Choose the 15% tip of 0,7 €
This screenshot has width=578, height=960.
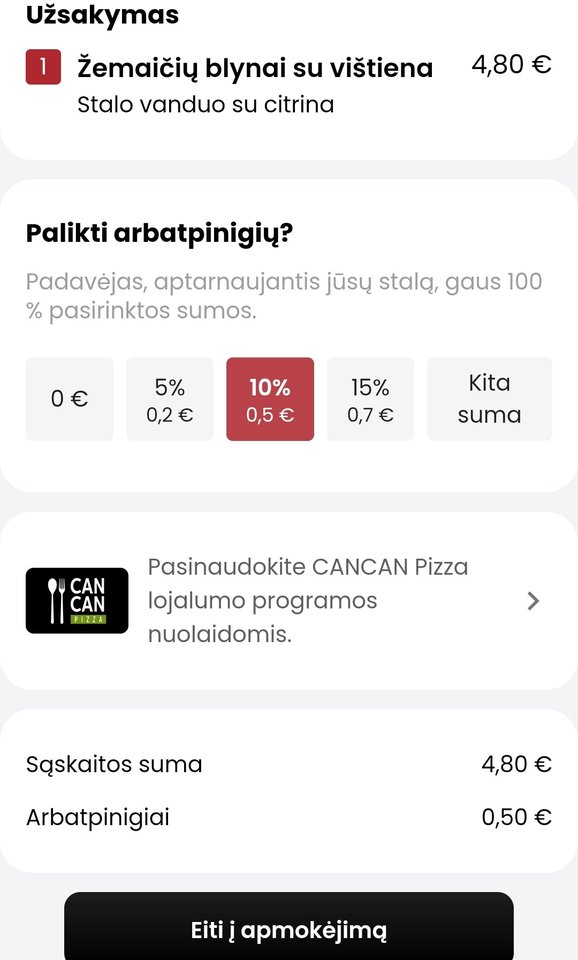[x=370, y=399]
